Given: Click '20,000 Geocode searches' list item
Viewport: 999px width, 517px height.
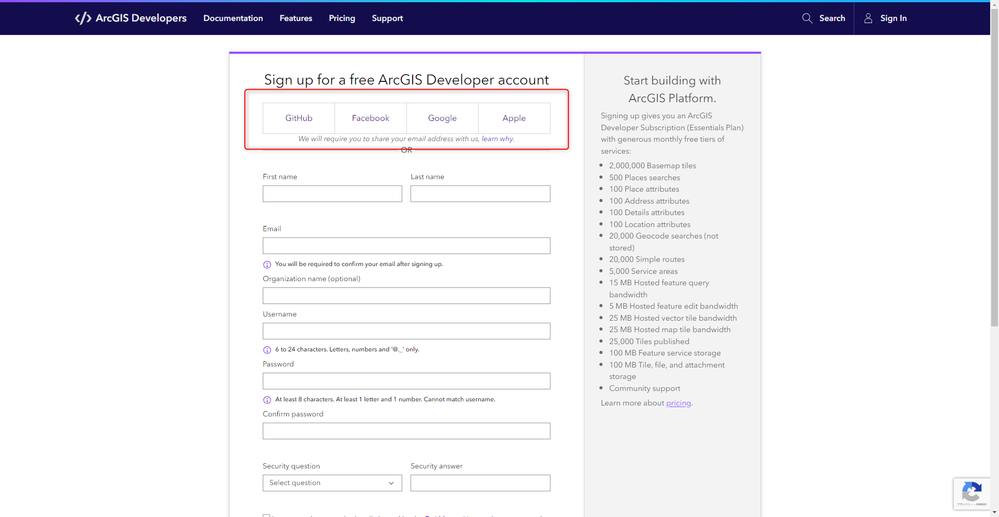Looking at the screenshot, I should tap(664, 242).
